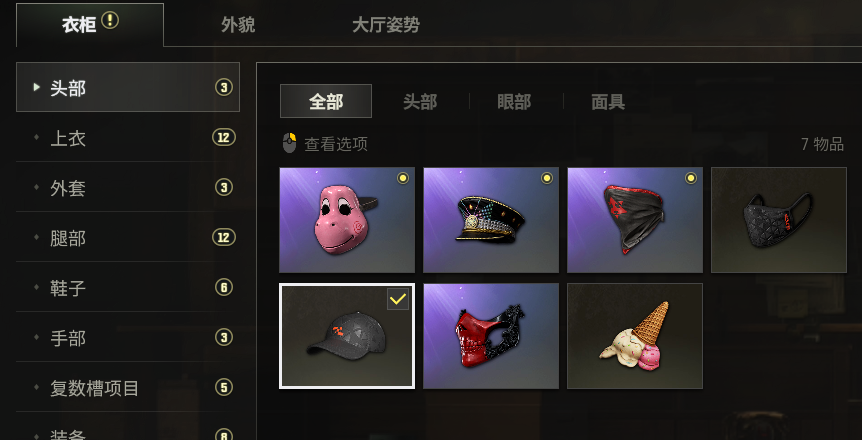Filter items by 眼部
The height and width of the screenshot is (440, 862).
tap(514, 102)
